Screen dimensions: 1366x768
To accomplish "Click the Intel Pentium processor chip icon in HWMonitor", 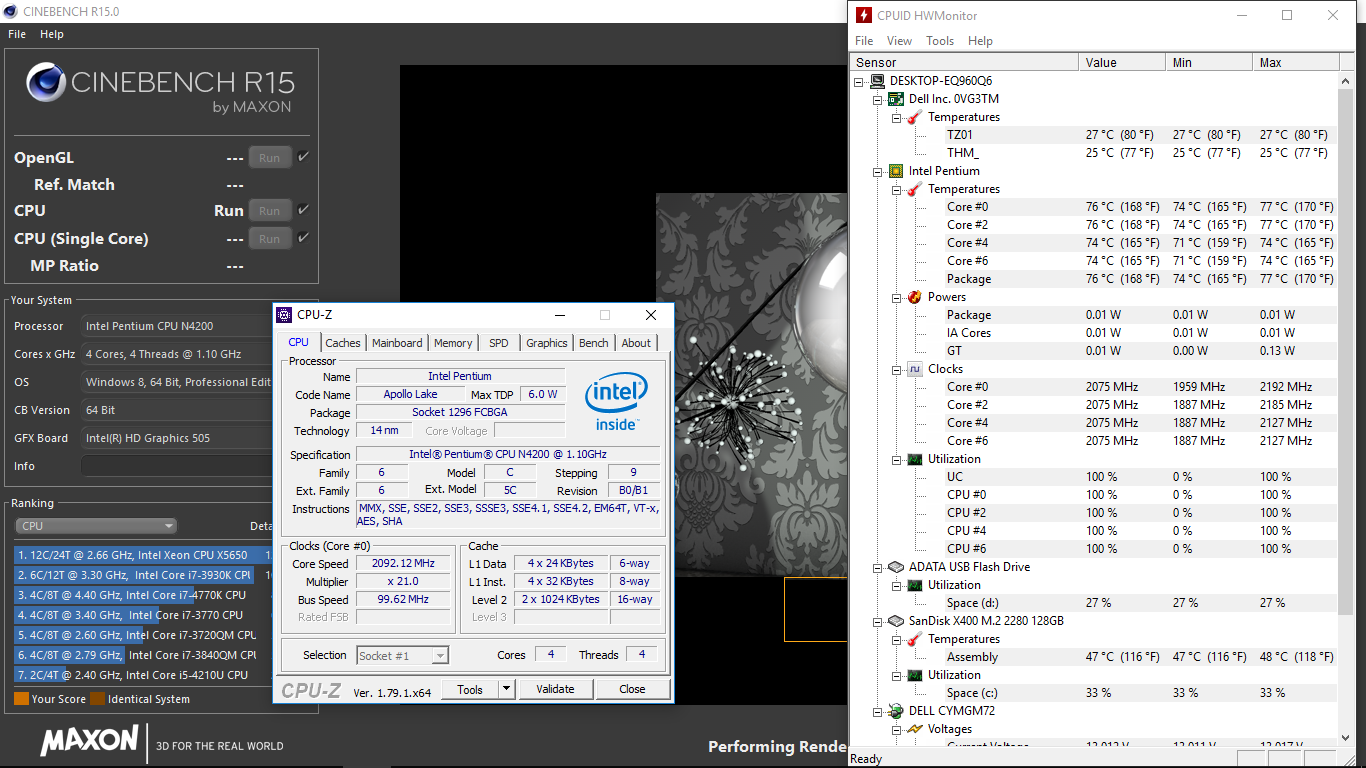I will 897,171.
